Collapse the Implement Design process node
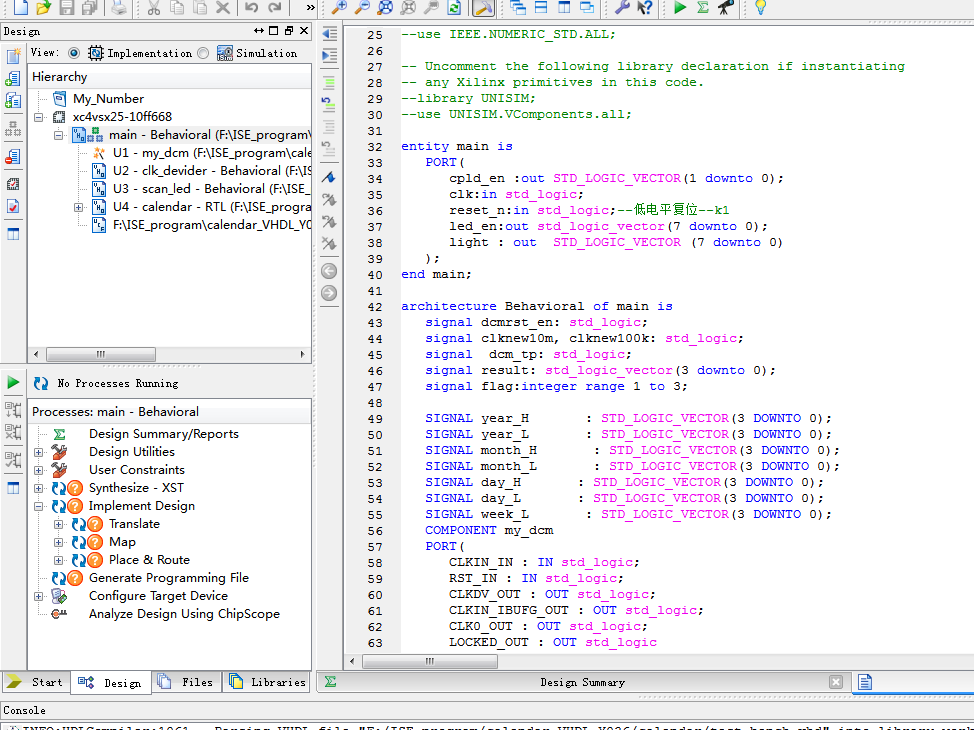This screenshot has height=730, width=974. pyautogui.click(x=39, y=506)
